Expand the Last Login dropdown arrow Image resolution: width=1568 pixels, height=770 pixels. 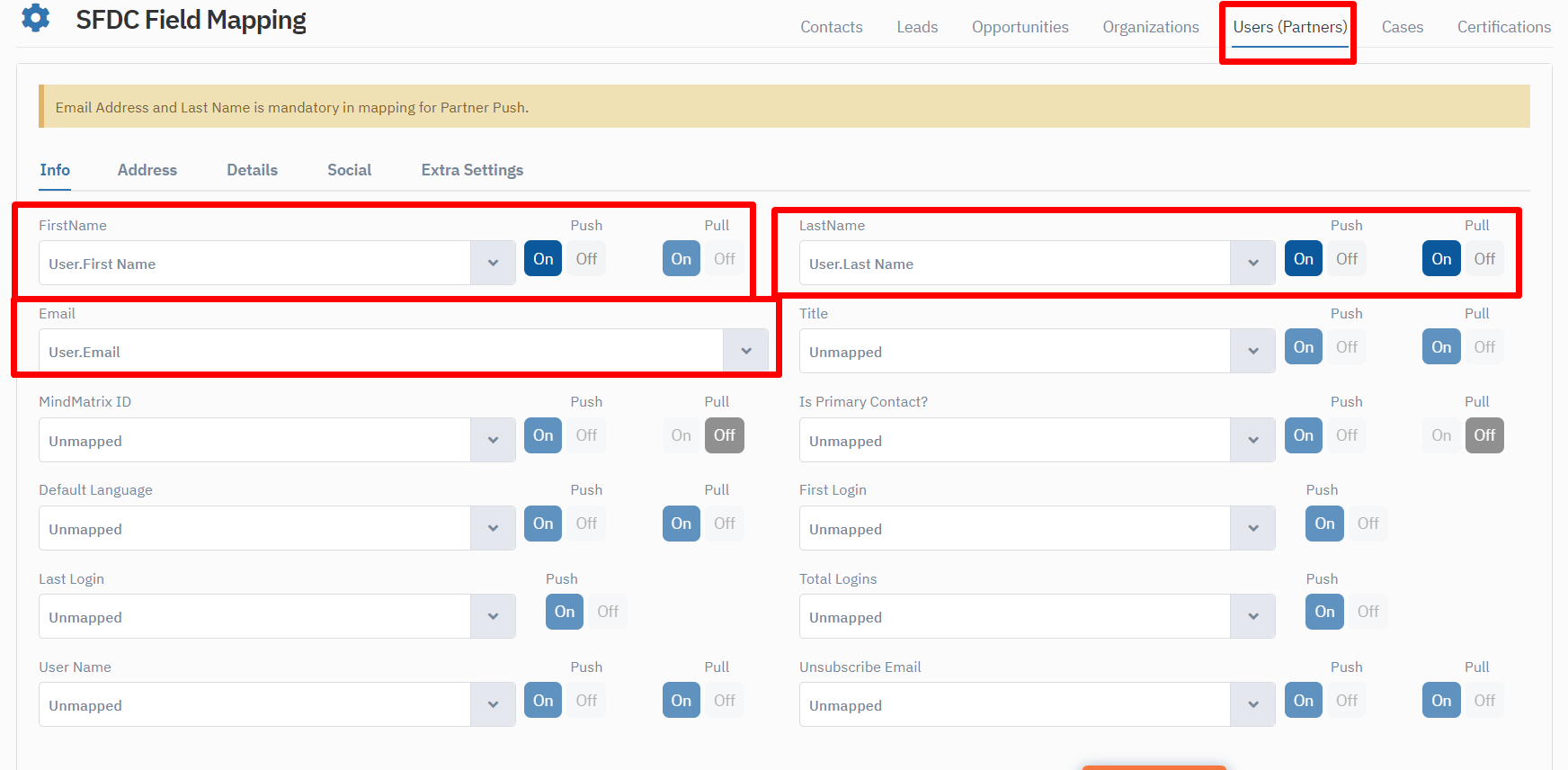click(x=493, y=616)
